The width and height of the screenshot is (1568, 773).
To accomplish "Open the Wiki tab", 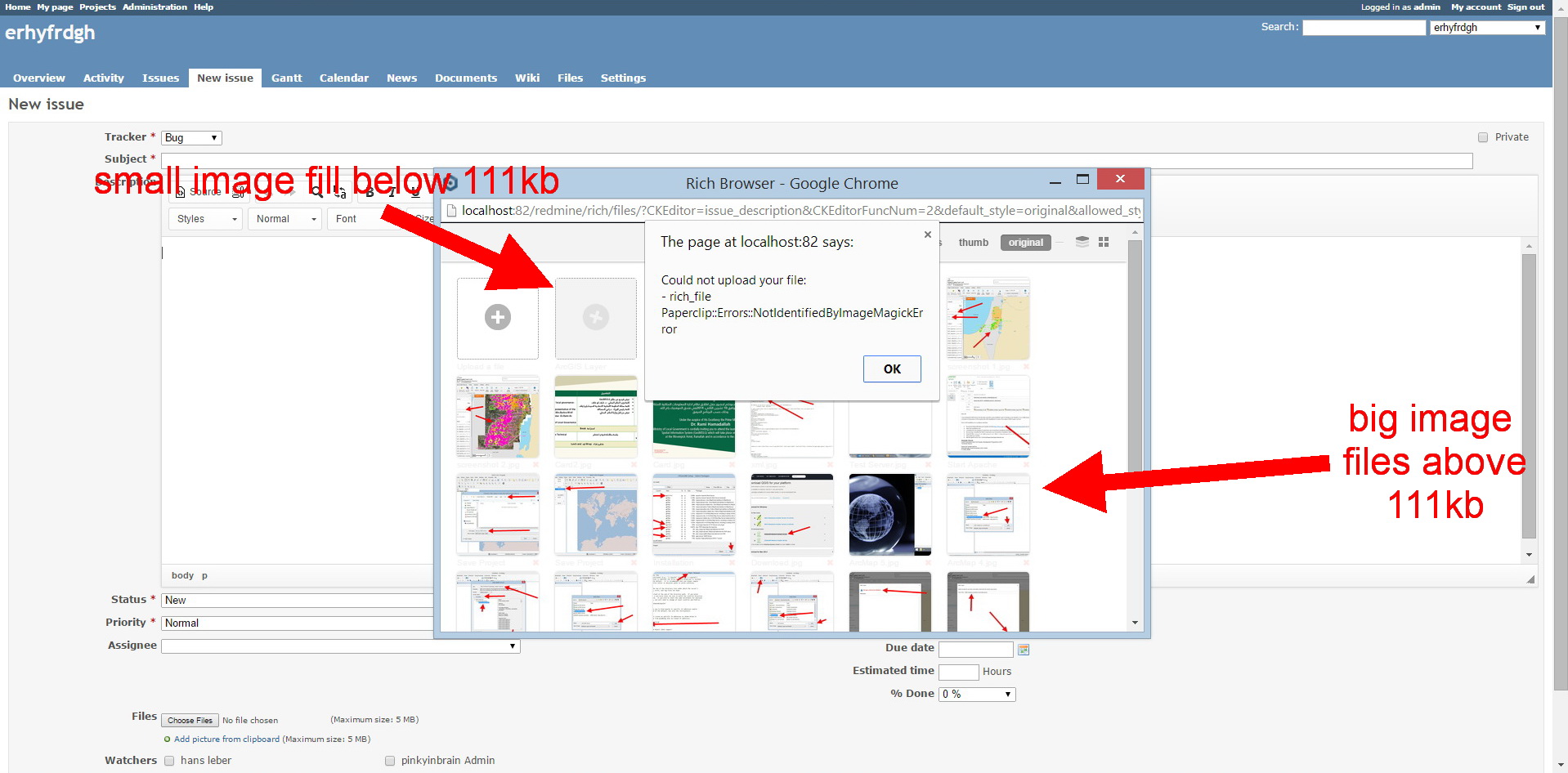I will [526, 78].
